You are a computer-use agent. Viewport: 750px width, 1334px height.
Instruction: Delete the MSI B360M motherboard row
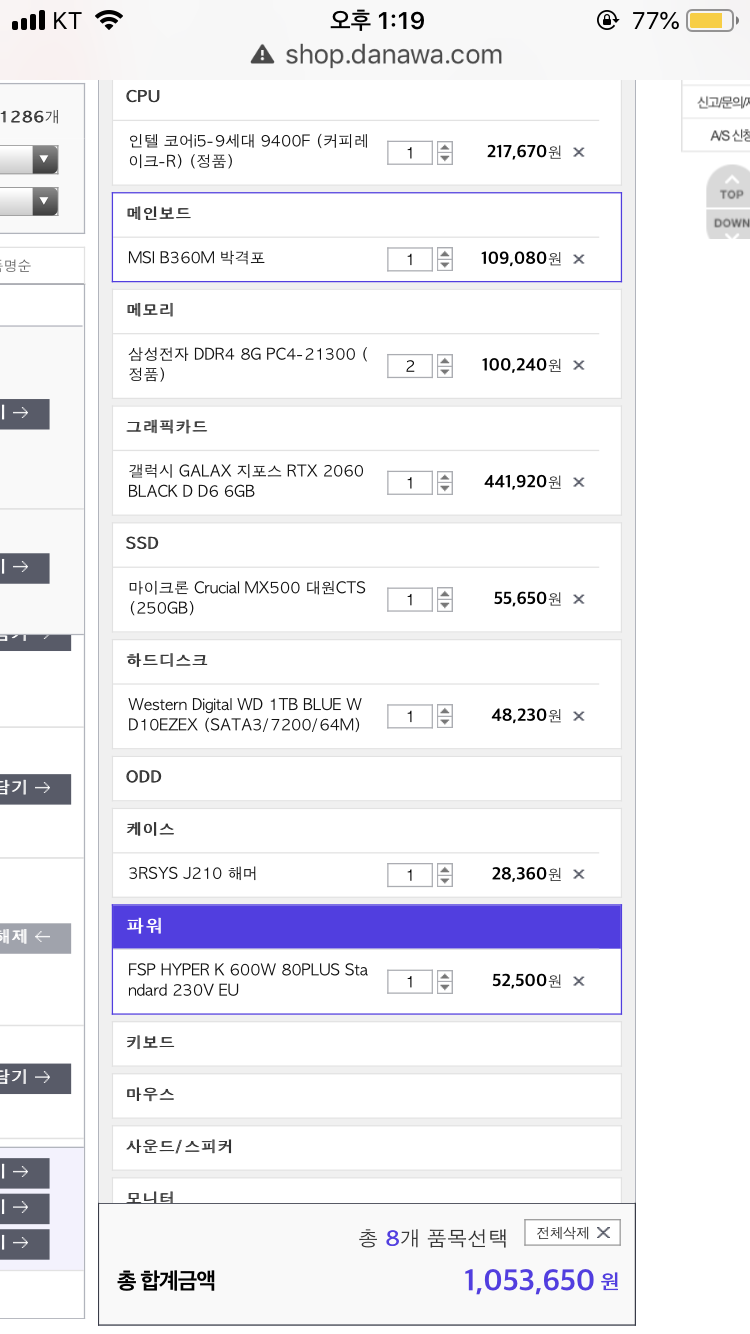(578, 259)
